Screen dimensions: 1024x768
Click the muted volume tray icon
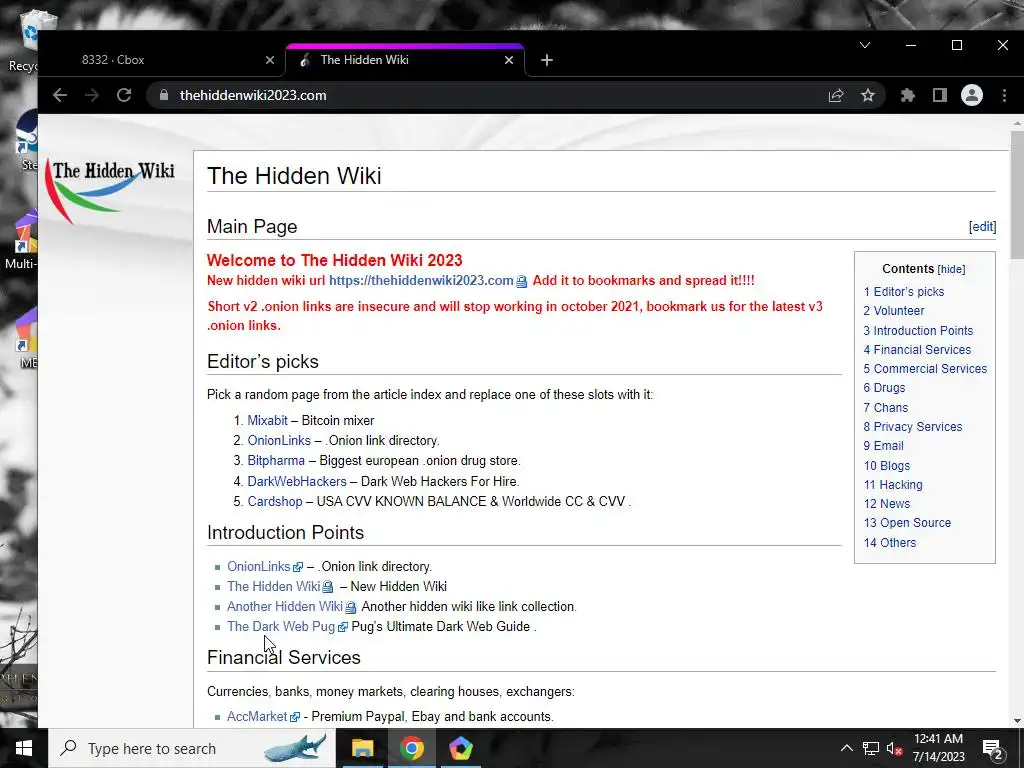click(x=895, y=748)
